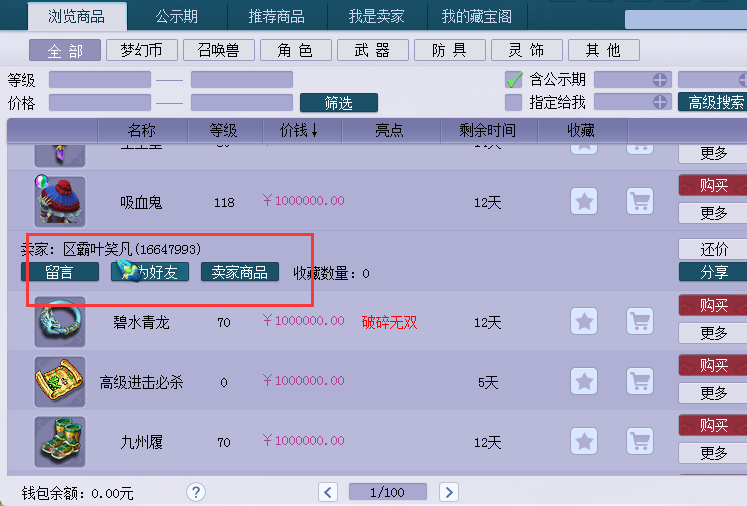Favorite the 吸血鬼 listing with star icon
Image resolution: width=747 pixels, height=506 pixels.
584,201
